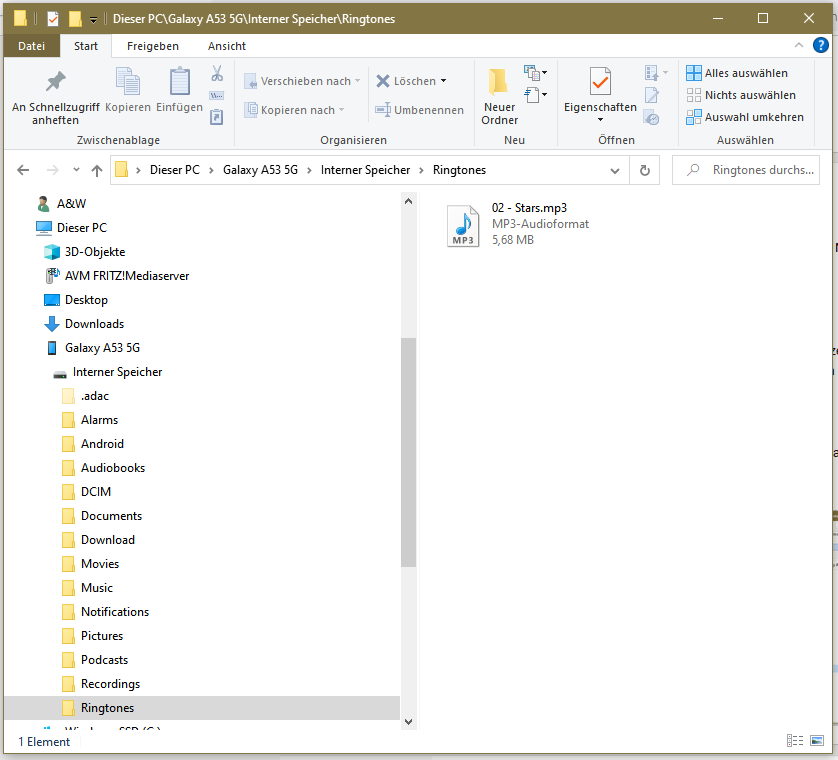Click the Kopieren copy icon
838x760 pixels.
point(128,82)
